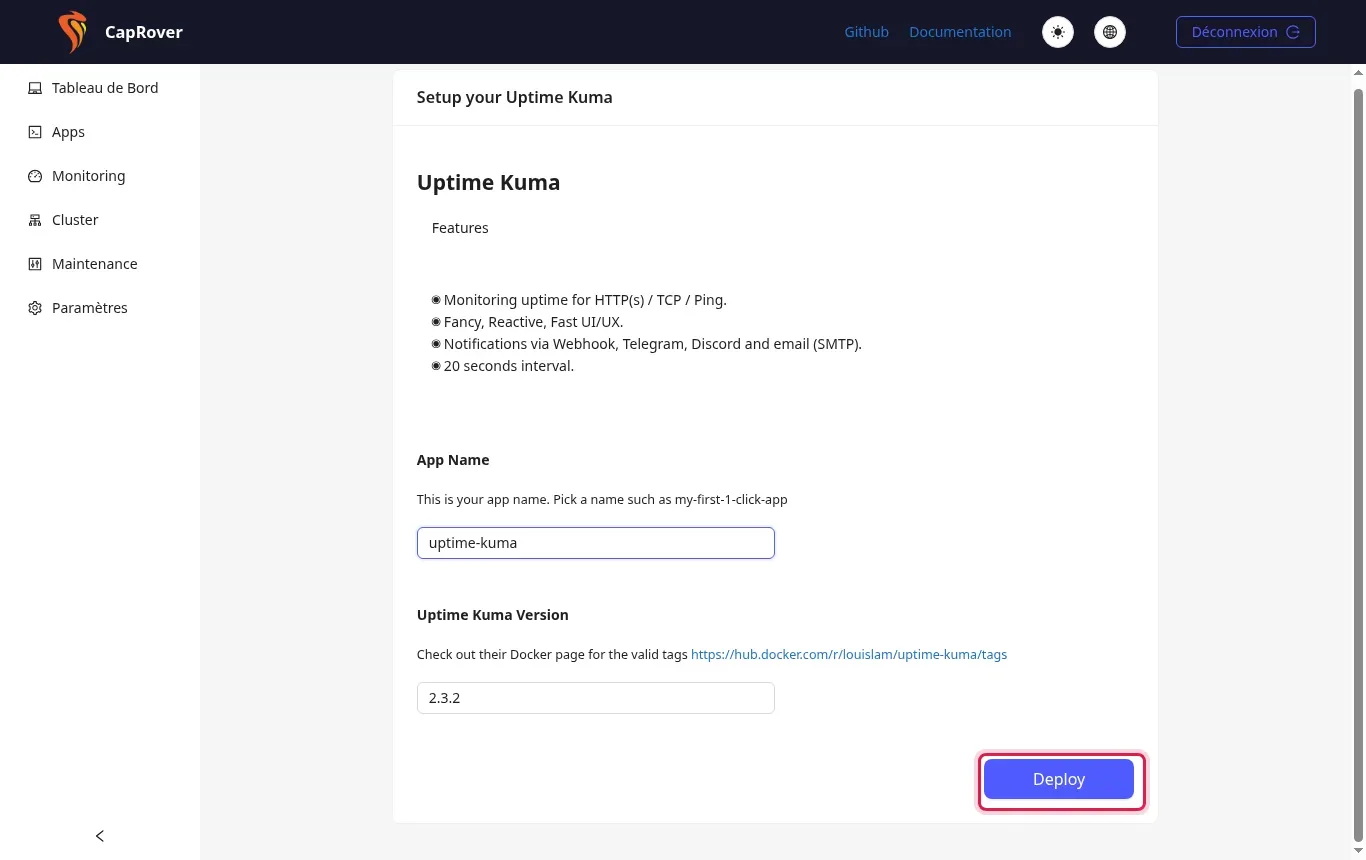The image size is (1366, 860).
Task: Click 'Fancy, Reactive, Fast UI/UX.' text
Action: tap(534, 322)
